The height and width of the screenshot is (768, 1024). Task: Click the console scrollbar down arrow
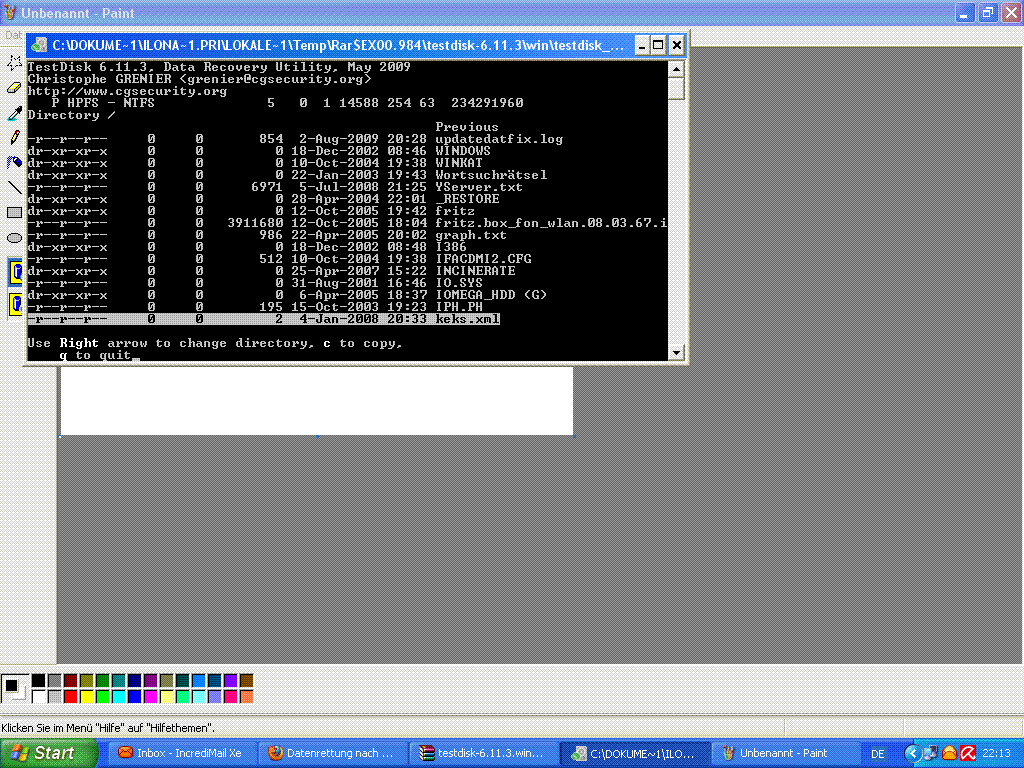(x=676, y=352)
